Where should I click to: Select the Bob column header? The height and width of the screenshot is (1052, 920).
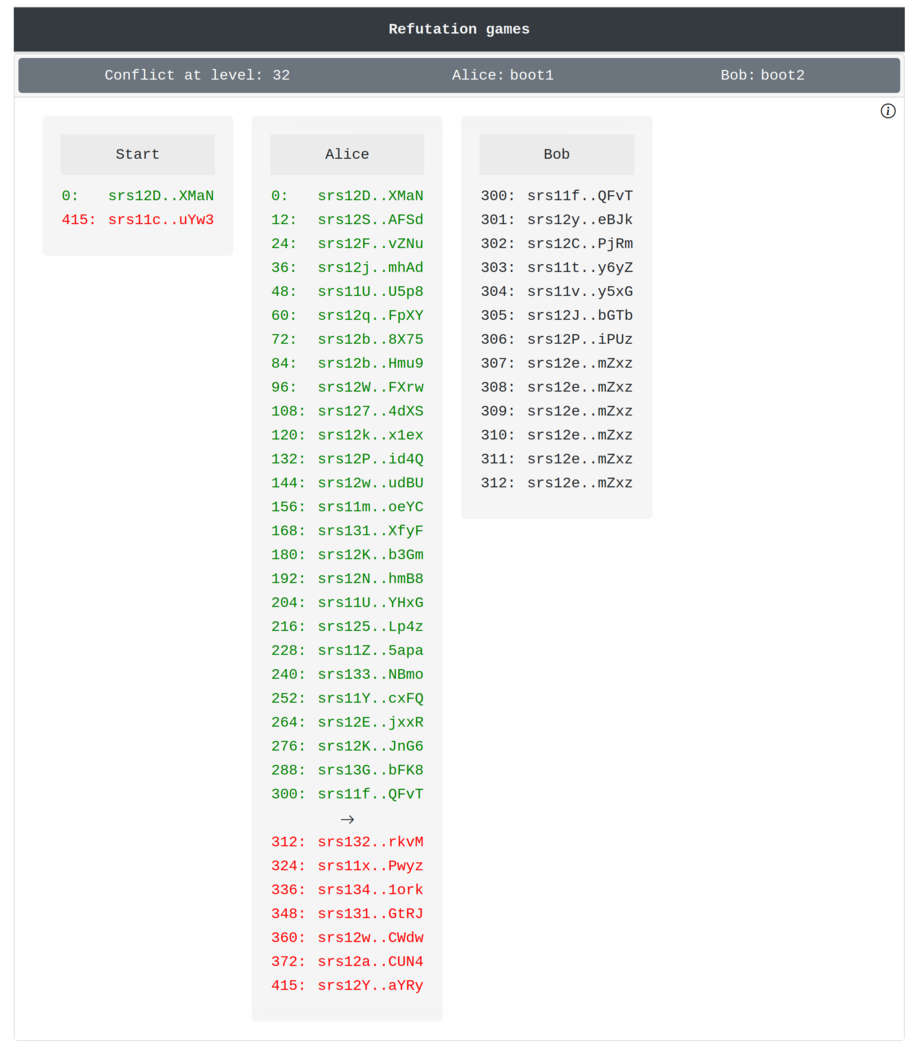(x=556, y=154)
